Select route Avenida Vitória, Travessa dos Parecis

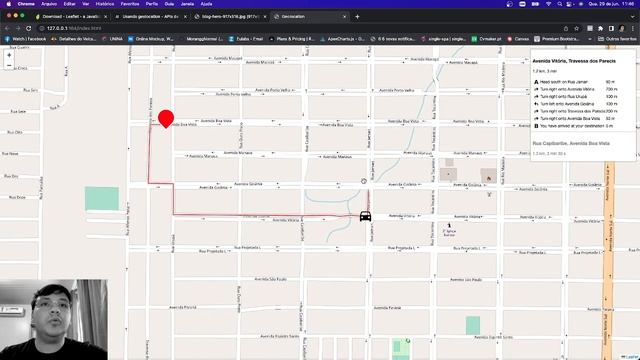pyautogui.click(x=574, y=61)
